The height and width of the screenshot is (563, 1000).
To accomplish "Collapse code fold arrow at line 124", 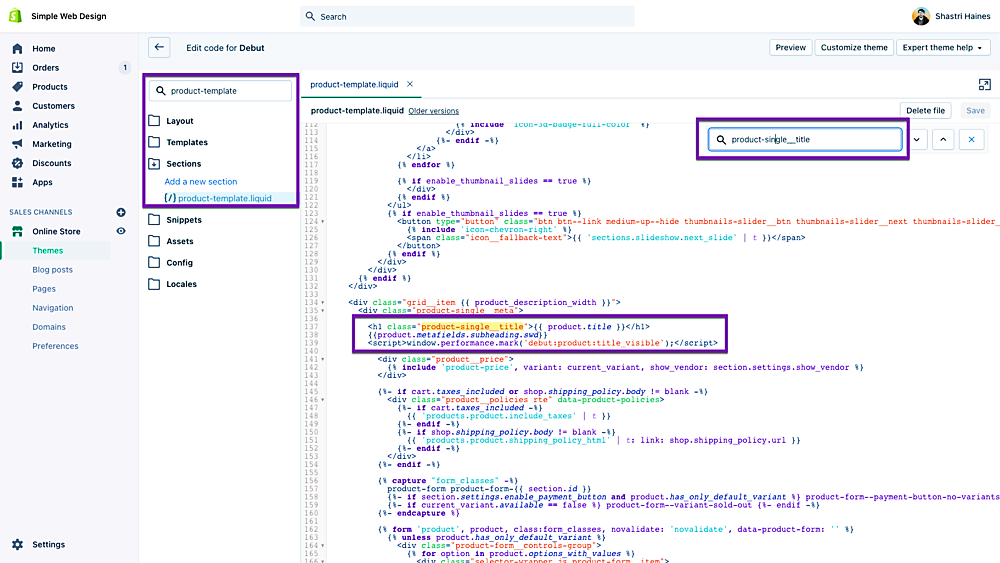I will [323, 222].
